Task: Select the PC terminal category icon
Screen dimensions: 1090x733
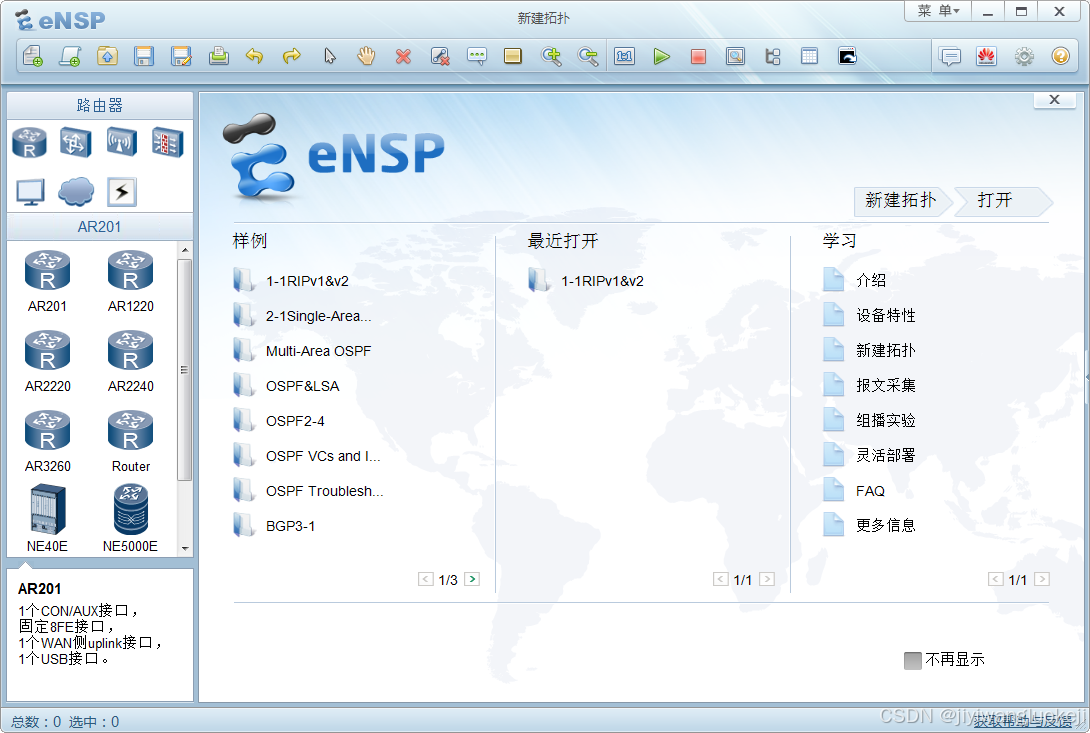Action: click(x=31, y=192)
